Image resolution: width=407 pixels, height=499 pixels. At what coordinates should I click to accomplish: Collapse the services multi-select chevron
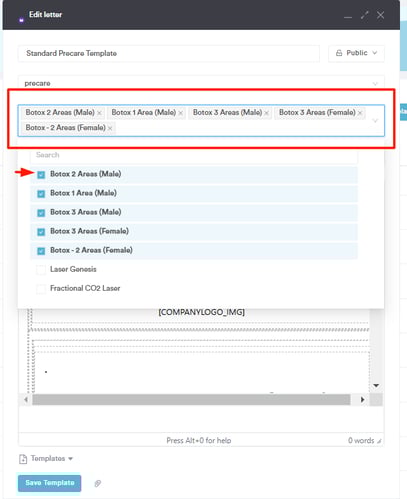(375, 120)
